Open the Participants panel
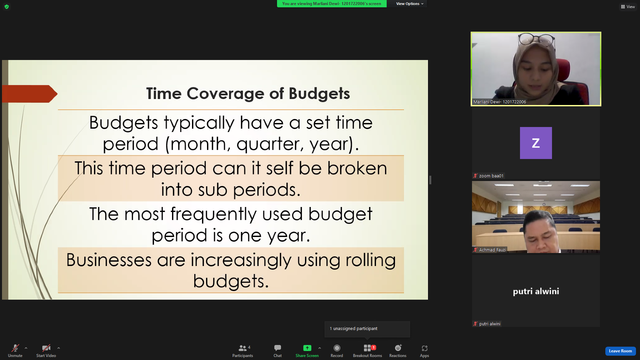This screenshot has width=640, height=360. (243, 350)
